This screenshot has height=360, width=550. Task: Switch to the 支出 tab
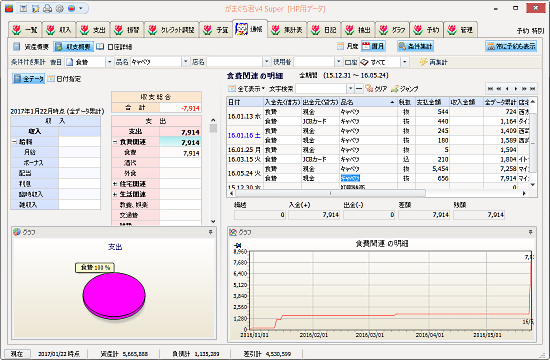point(93,30)
